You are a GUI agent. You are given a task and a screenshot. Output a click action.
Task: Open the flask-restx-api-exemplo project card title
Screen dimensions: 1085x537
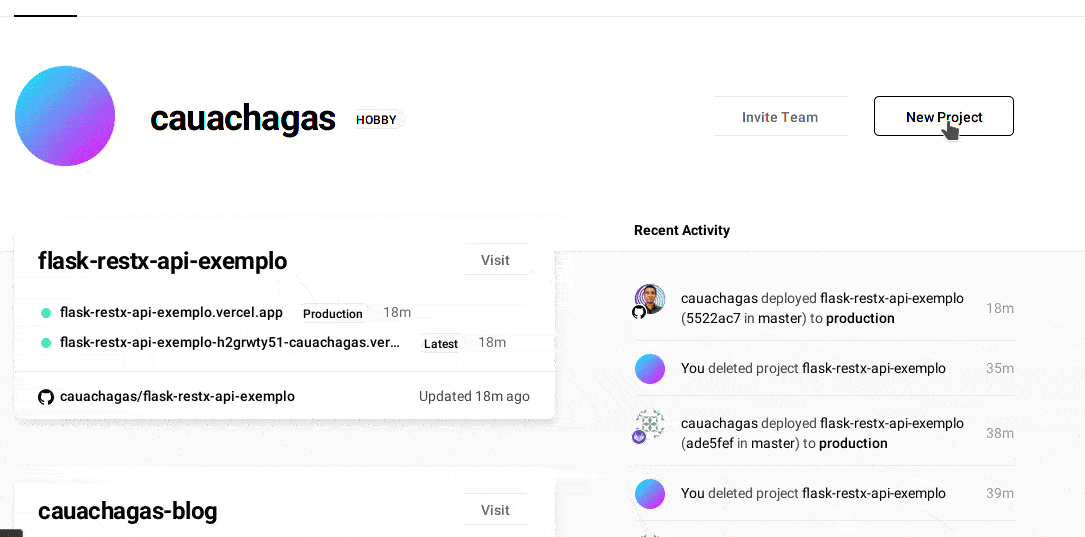coord(162,261)
